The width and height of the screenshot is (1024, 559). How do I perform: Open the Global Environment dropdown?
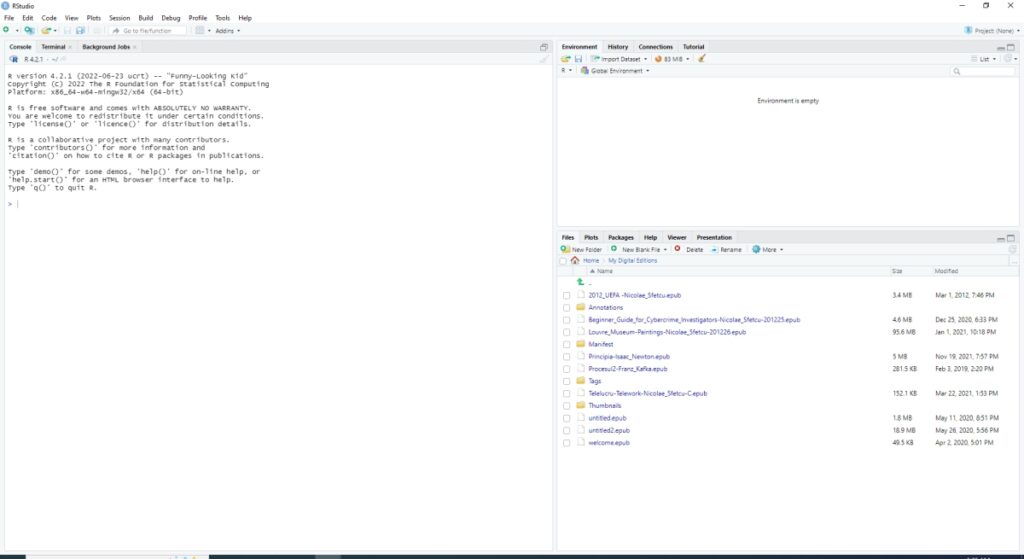[x=615, y=71]
